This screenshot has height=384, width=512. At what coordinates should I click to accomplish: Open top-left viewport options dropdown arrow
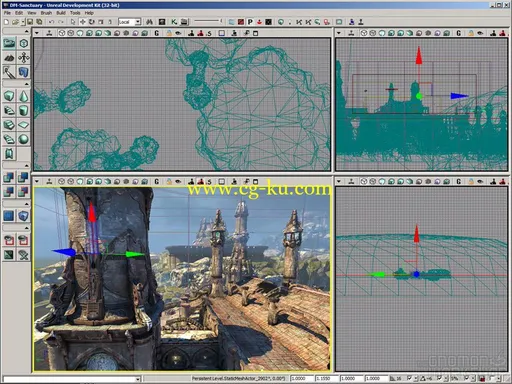(x=37, y=33)
